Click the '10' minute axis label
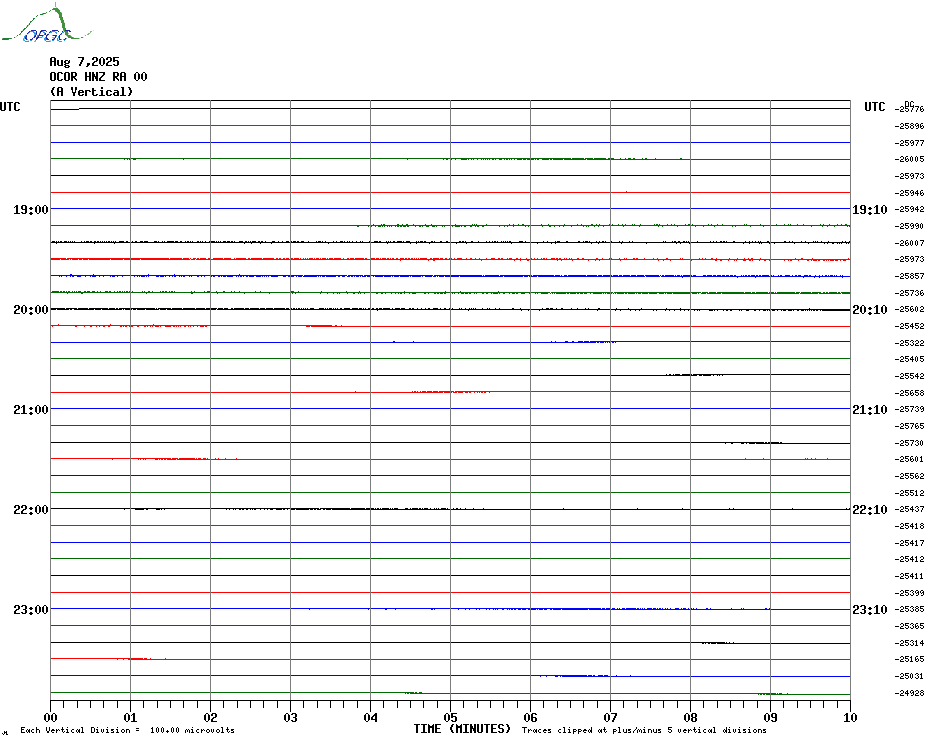This screenshot has height=744, width=930. [x=851, y=718]
